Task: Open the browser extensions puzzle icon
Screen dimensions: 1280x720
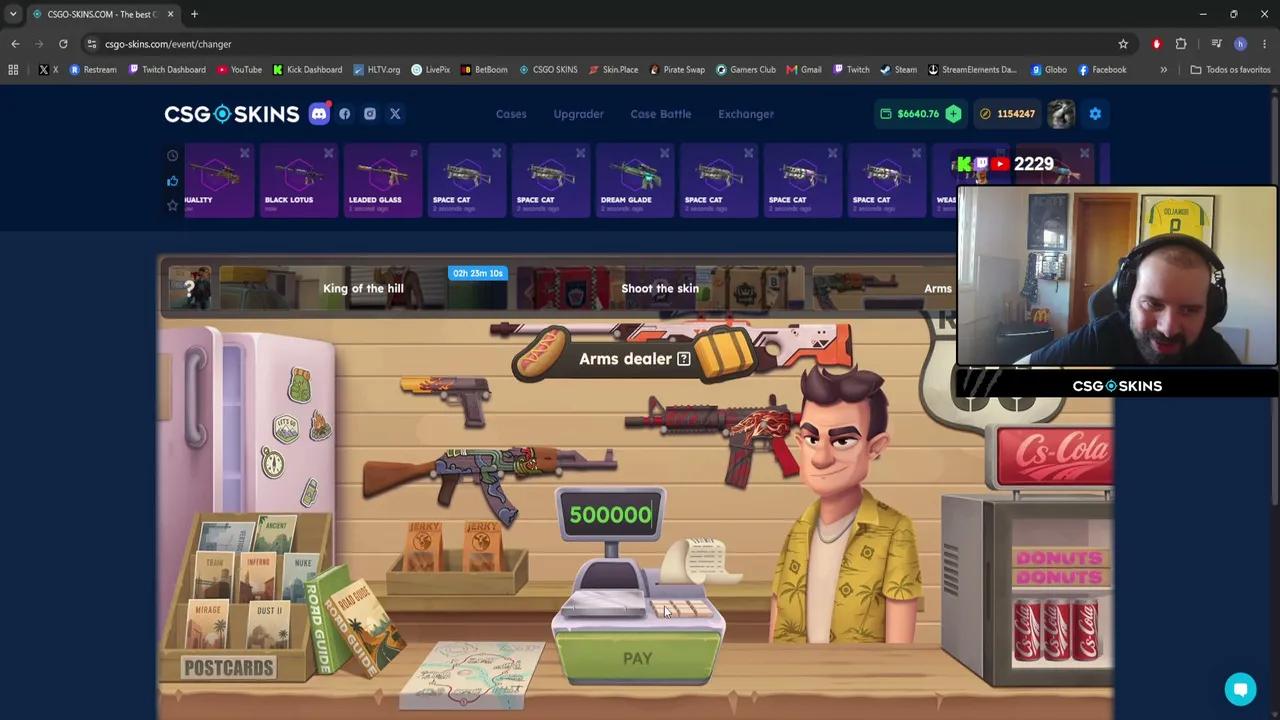Action: pos(1181,44)
